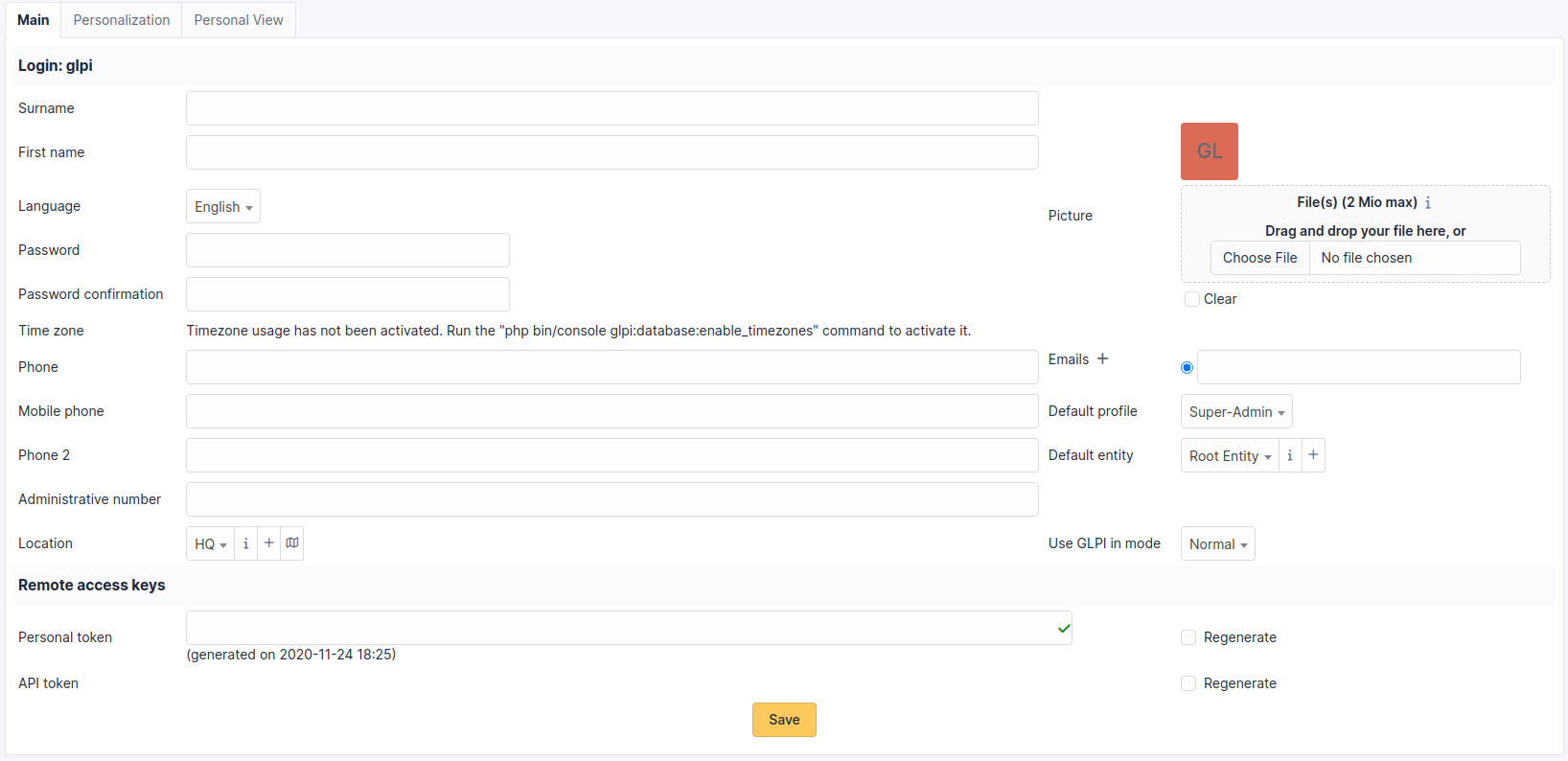Switch to the Personal View tab
1568x761 pixels.
239,20
